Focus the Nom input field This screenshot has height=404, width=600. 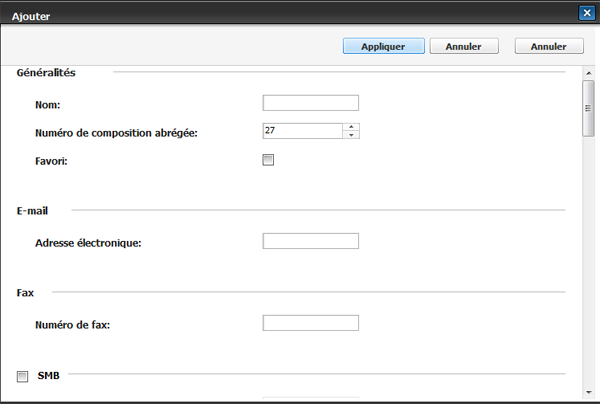(x=310, y=103)
